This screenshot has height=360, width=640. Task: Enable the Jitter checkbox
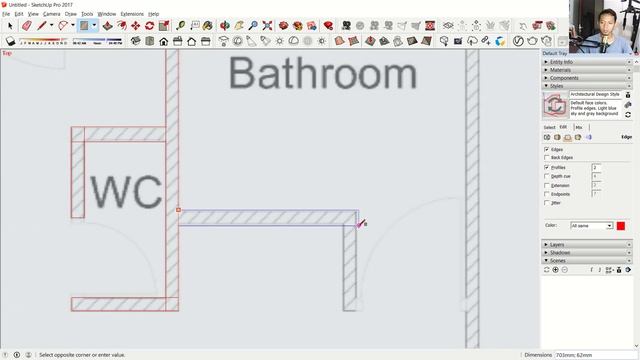547,203
